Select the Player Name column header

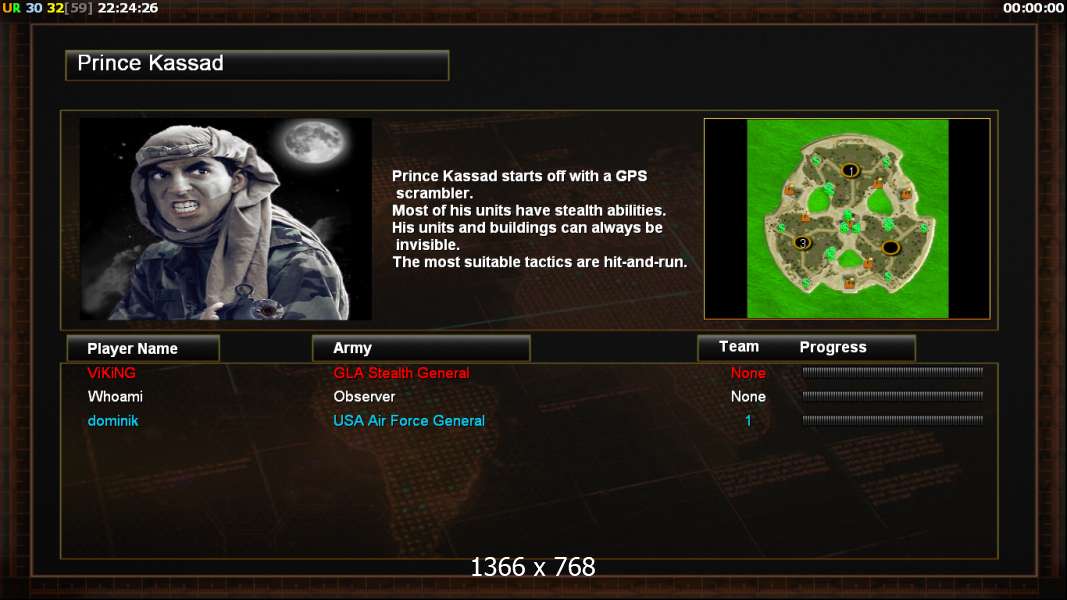(143, 348)
